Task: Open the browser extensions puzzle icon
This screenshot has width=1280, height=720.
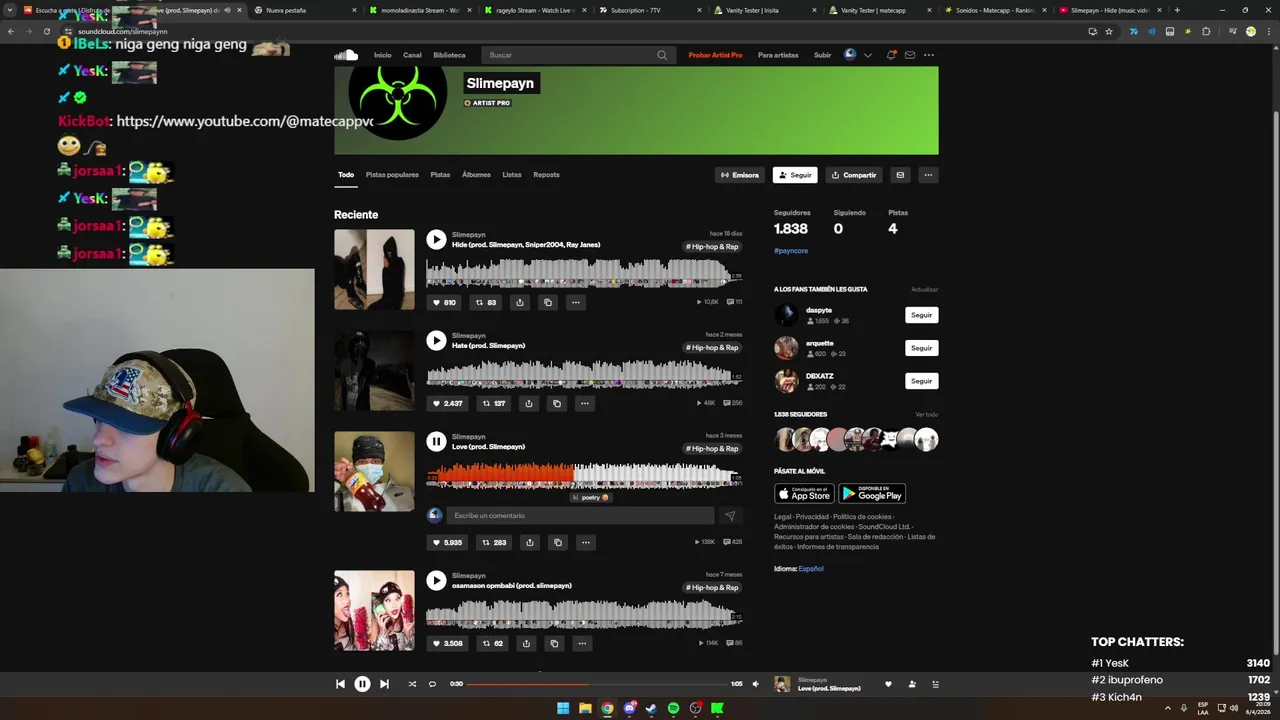Action: coord(1206,31)
